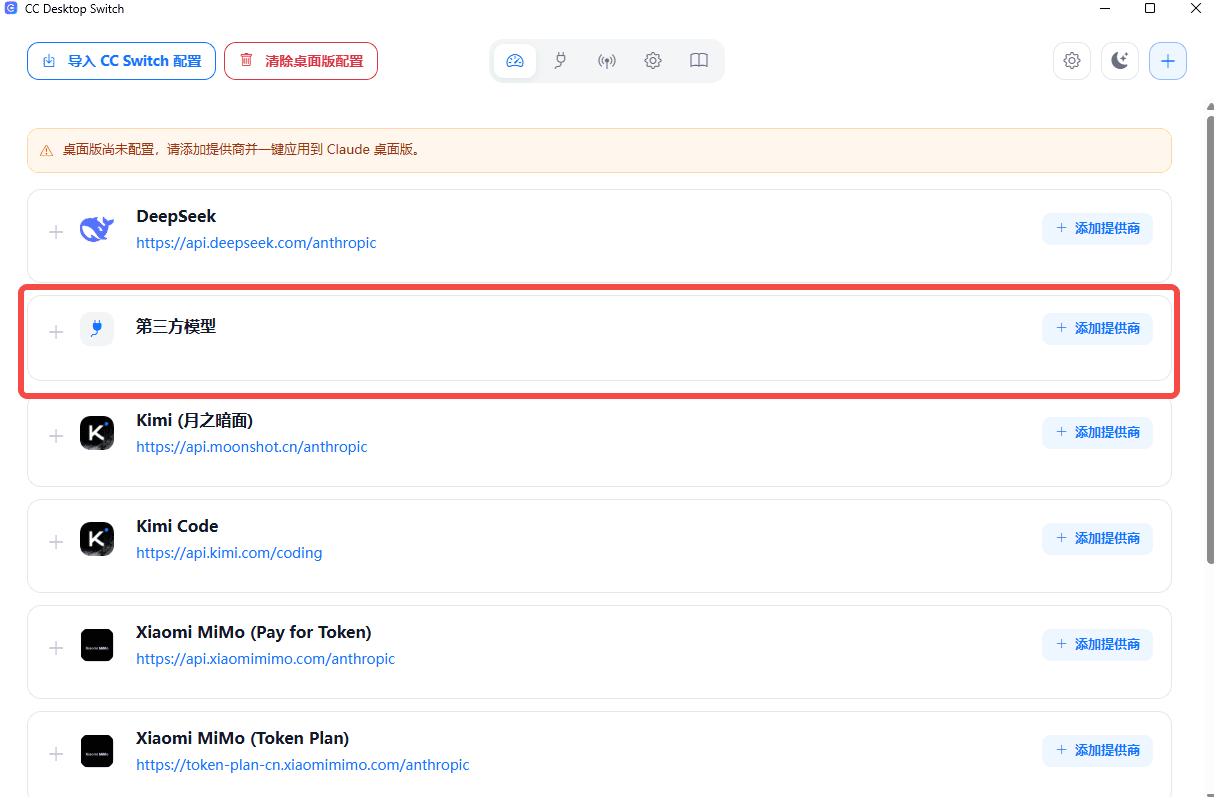Click 添加提供商 for DeepSeek
The width and height of the screenshot is (1214, 797).
click(1097, 228)
